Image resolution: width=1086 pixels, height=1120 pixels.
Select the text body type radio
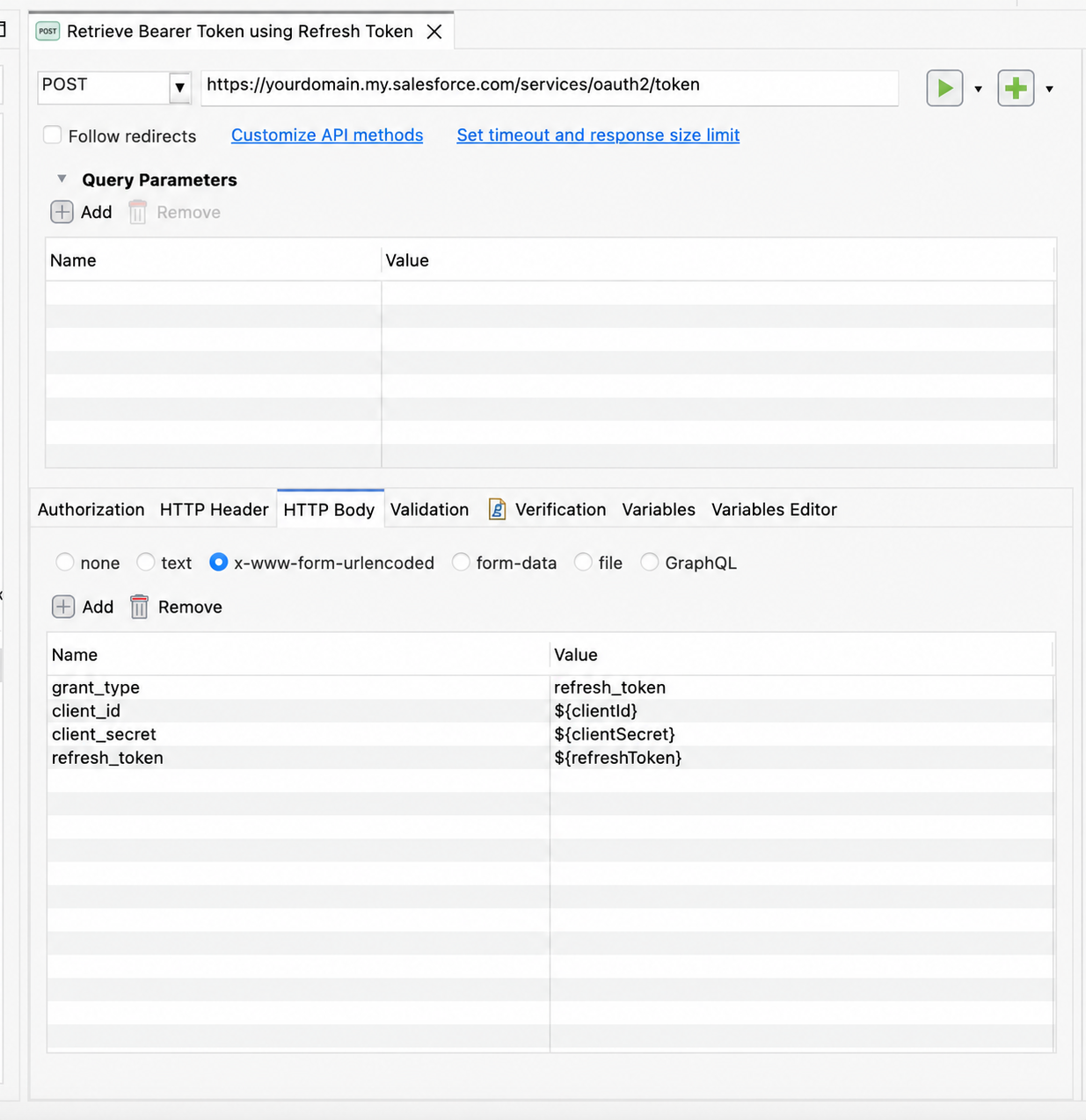(x=146, y=563)
